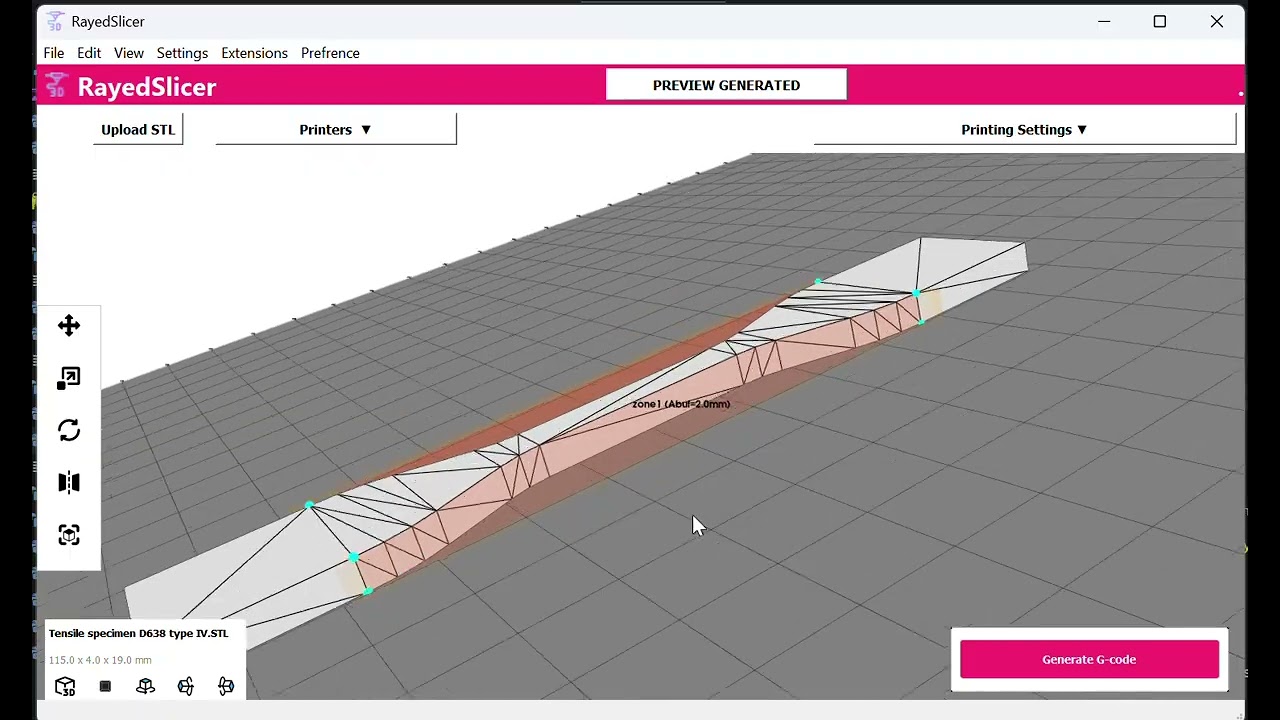Open the Settings menu
Screen dimensions: 1280x720
[182, 53]
